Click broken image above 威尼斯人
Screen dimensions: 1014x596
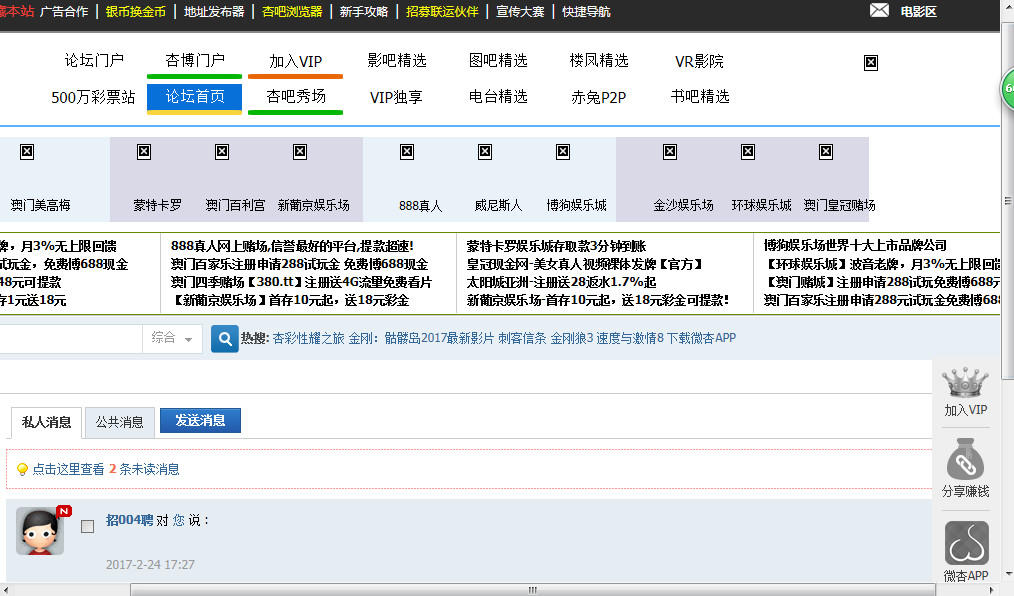pos(484,152)
